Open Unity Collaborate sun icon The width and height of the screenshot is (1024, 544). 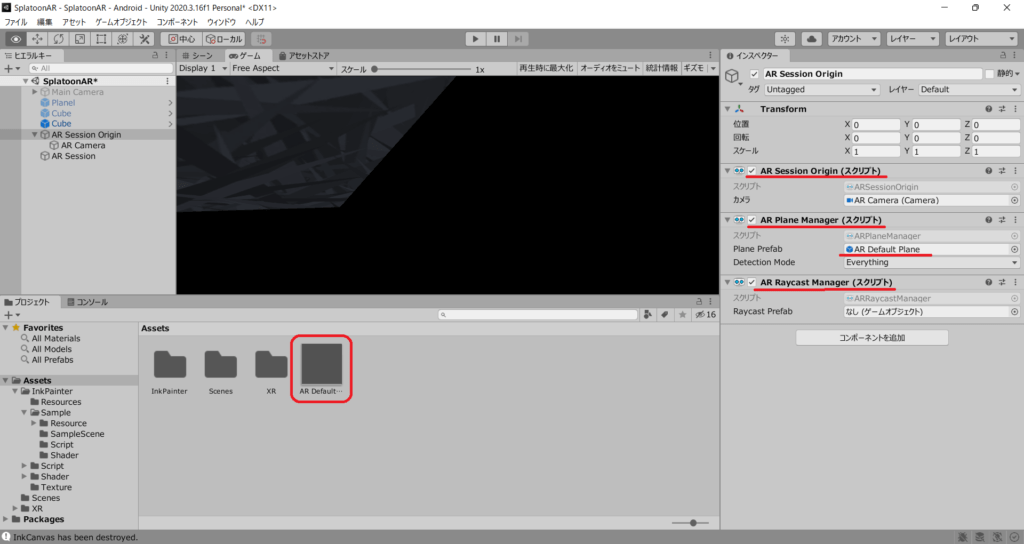pyautogui.click(x=785, y=39)
